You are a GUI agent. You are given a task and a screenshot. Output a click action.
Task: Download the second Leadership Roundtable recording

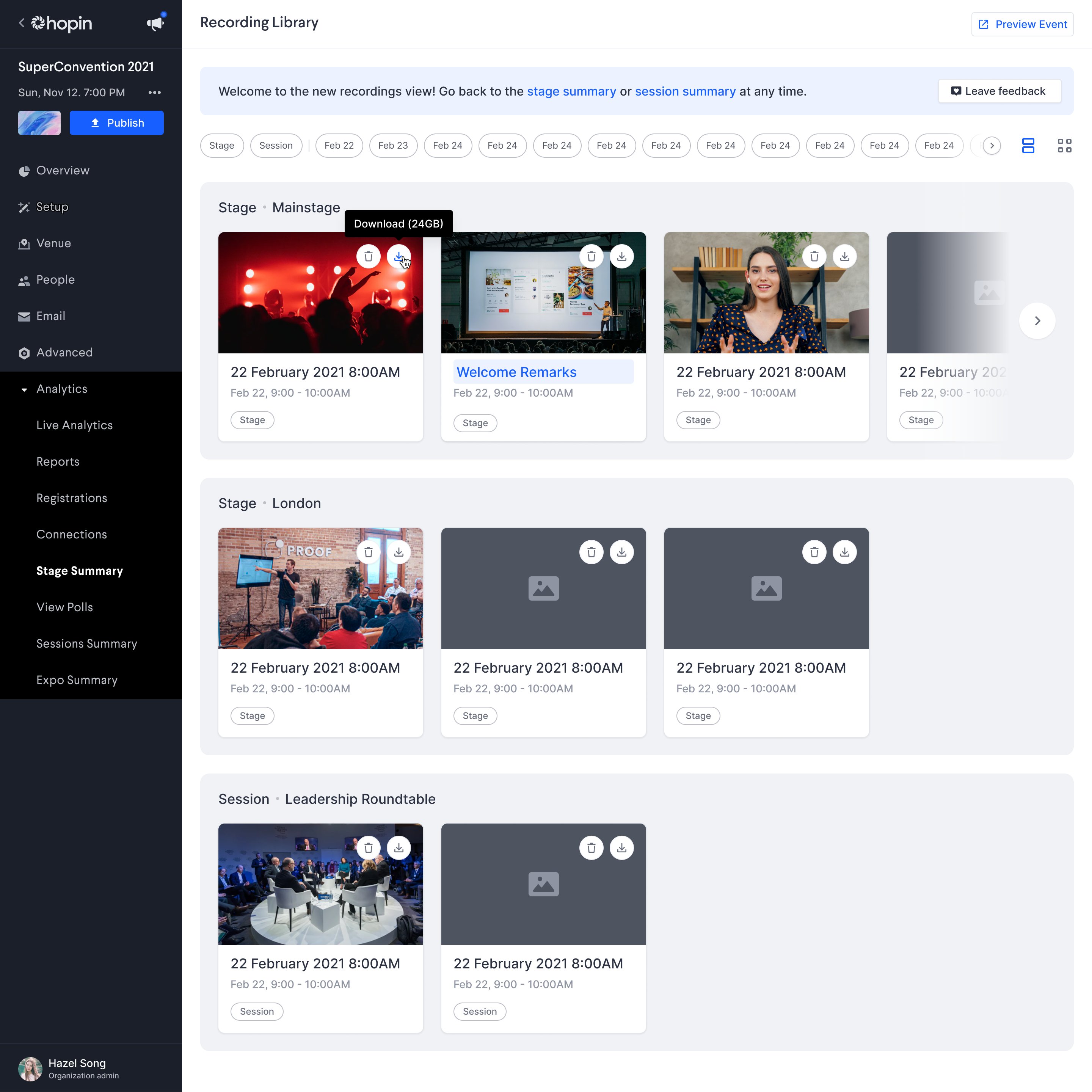(622, 848)
